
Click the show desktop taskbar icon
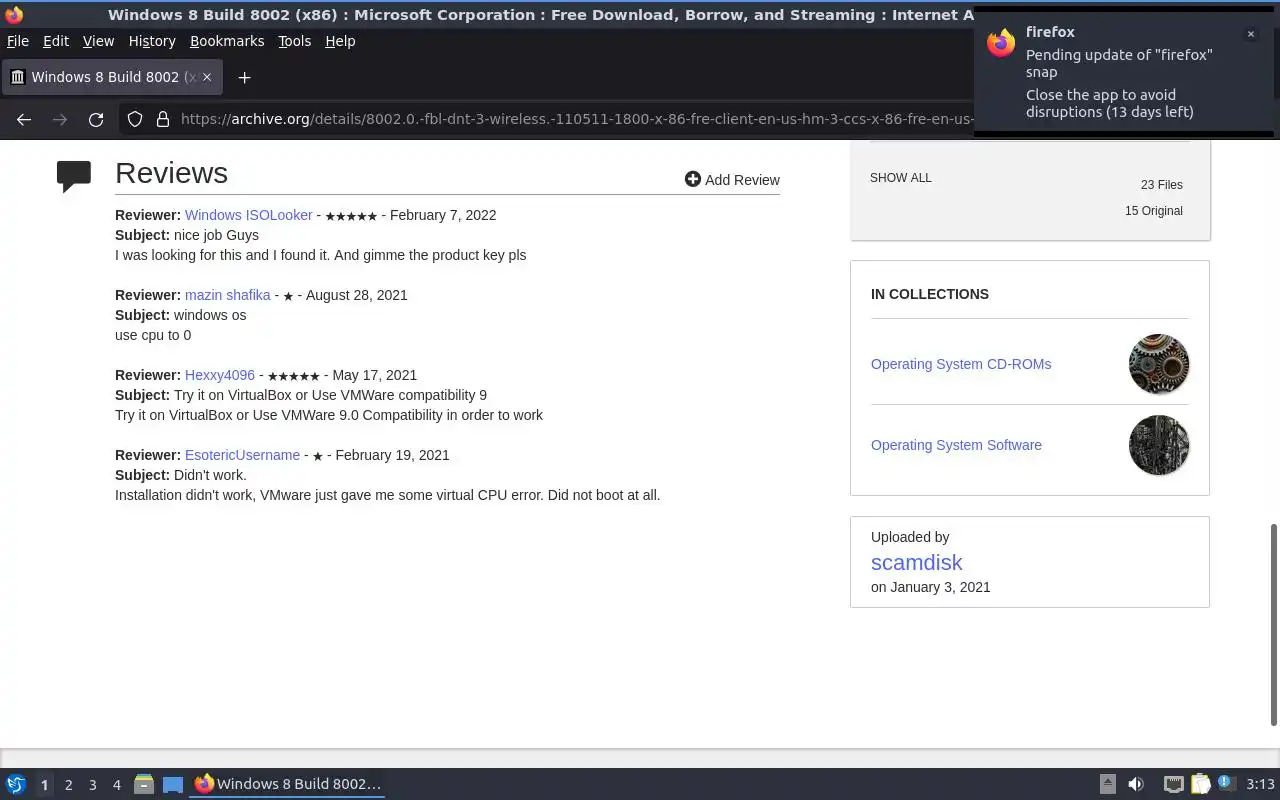pos(173,784)
